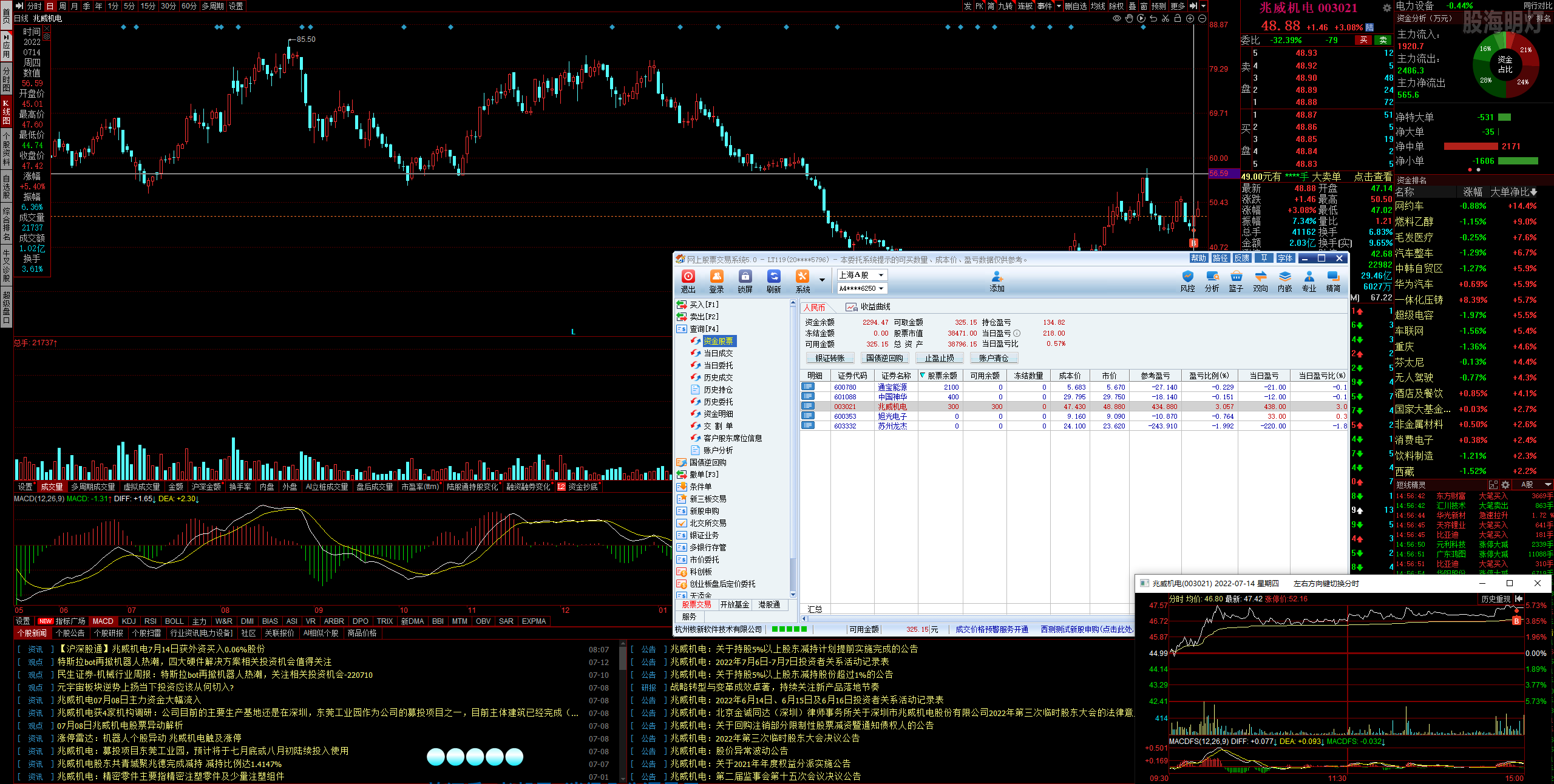This screenshot has width=1554, height=784.
Task: Open the 系统 settings icon in trading toolbar
Action: pos(802,282)
